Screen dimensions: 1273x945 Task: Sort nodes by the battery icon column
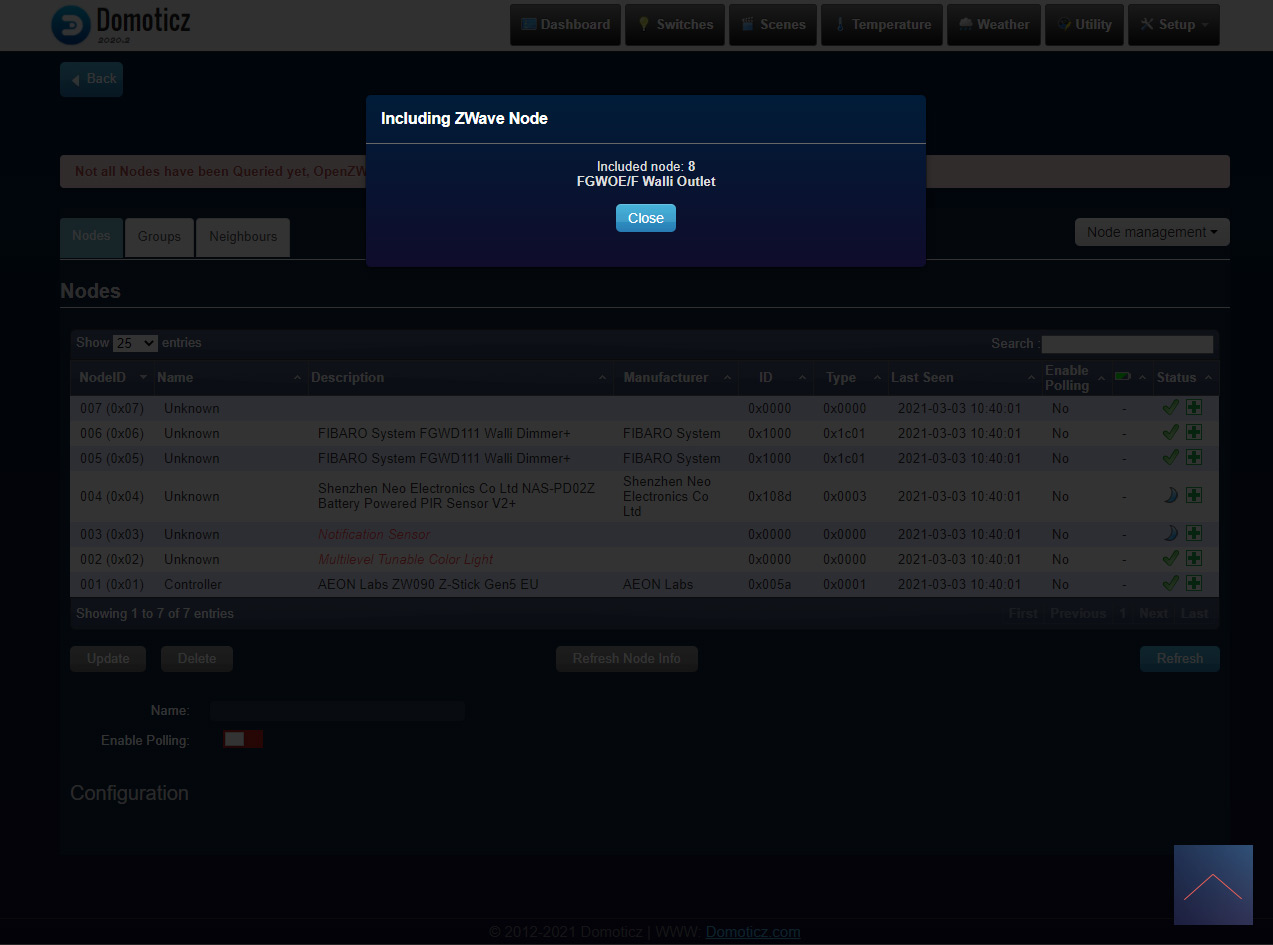click(x=1130, y=377)
